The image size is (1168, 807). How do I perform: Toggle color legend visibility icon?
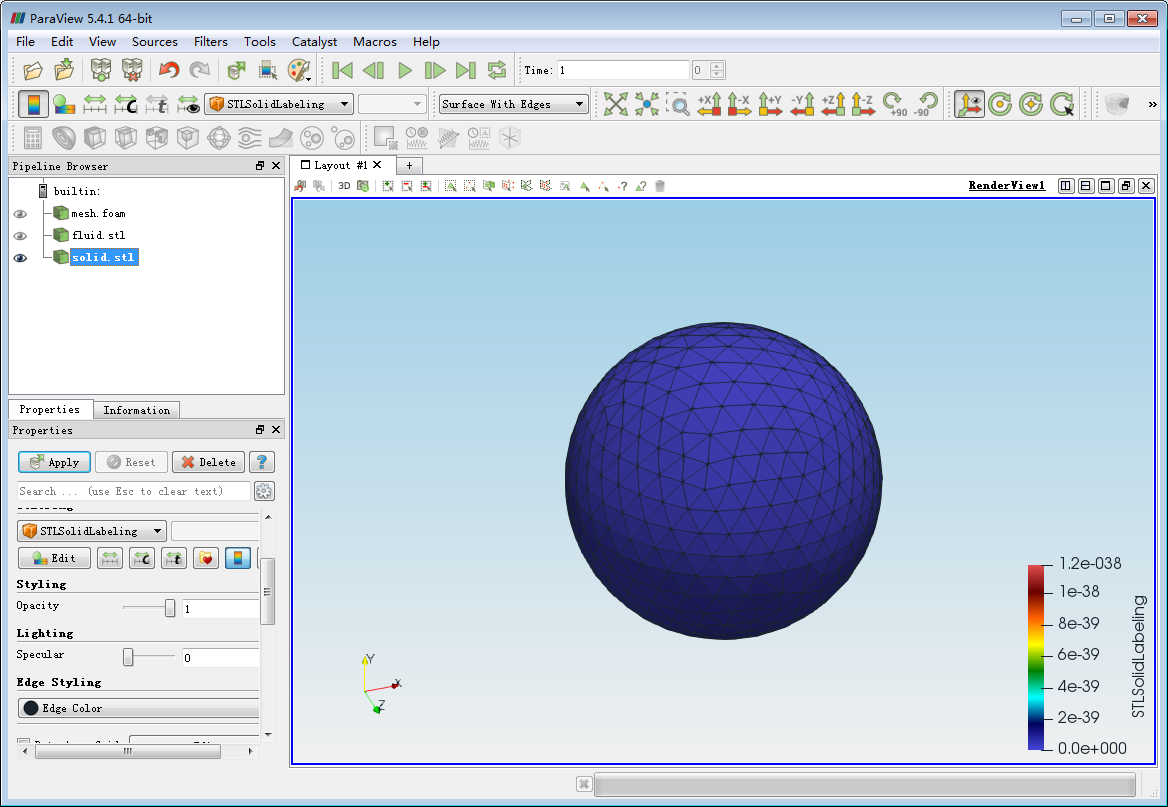(33, 104)
